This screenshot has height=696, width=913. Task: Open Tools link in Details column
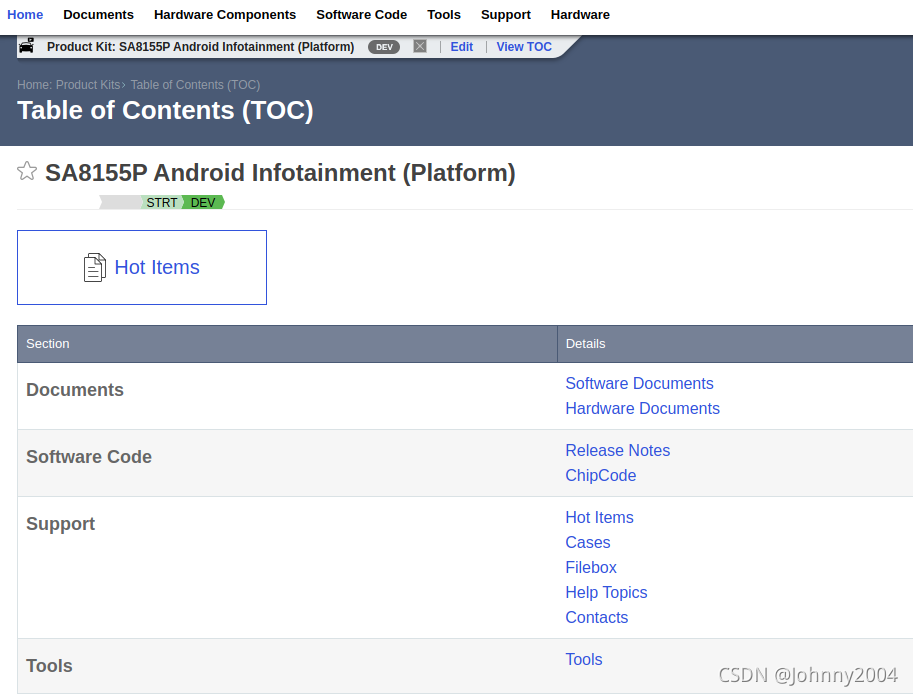[x=583, y=659]
